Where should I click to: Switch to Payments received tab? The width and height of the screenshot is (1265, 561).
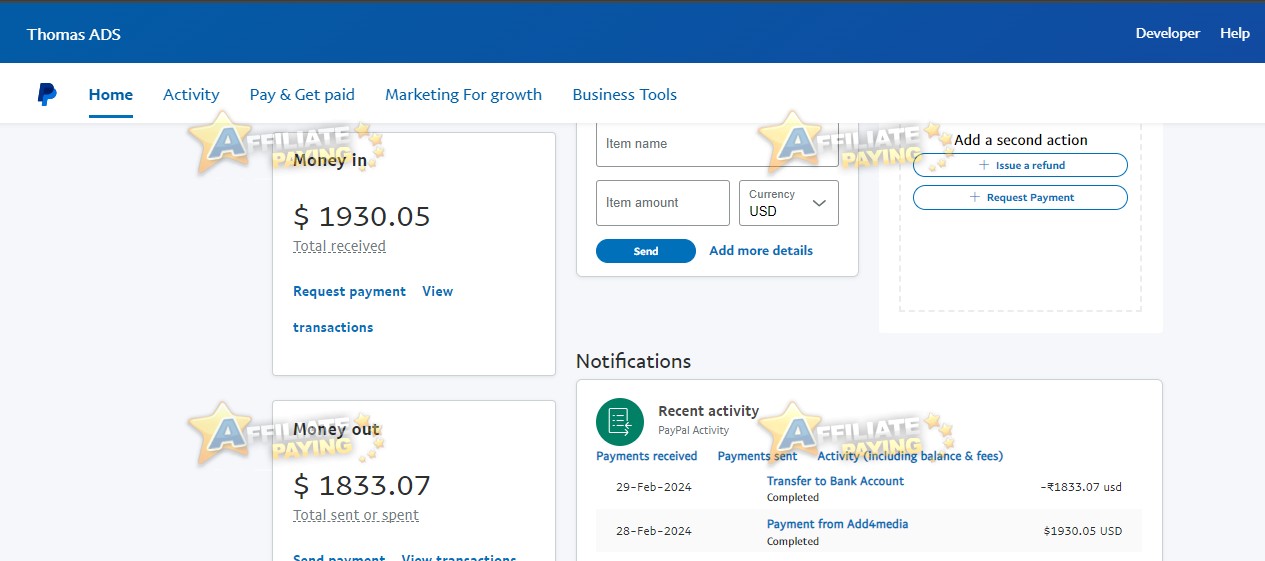[x=647, y=456]
